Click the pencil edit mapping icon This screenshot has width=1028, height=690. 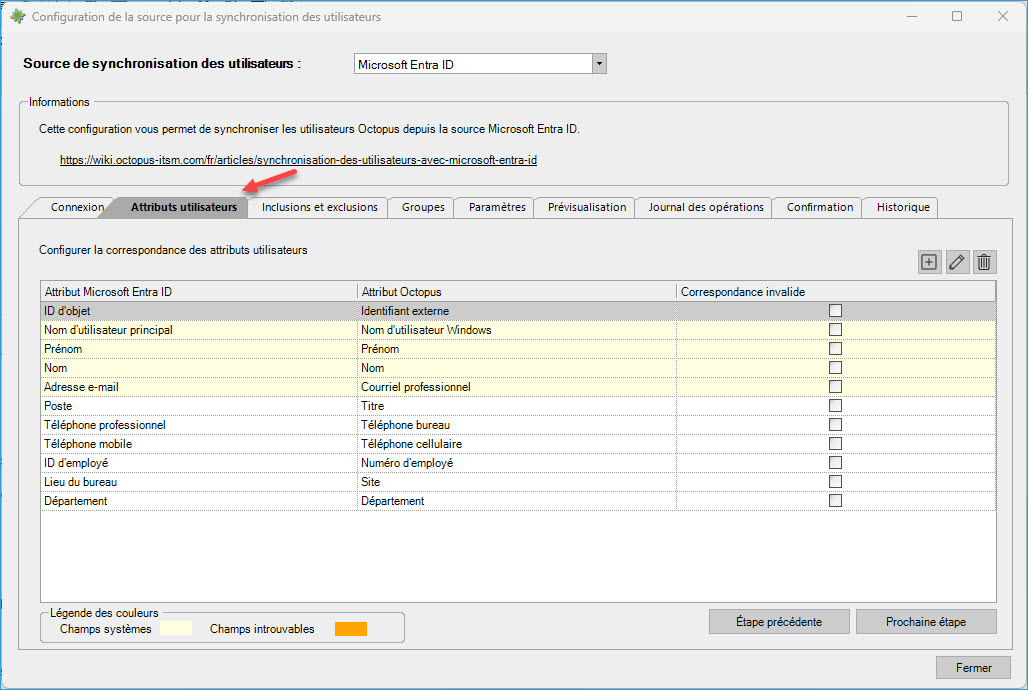[957, 262]
